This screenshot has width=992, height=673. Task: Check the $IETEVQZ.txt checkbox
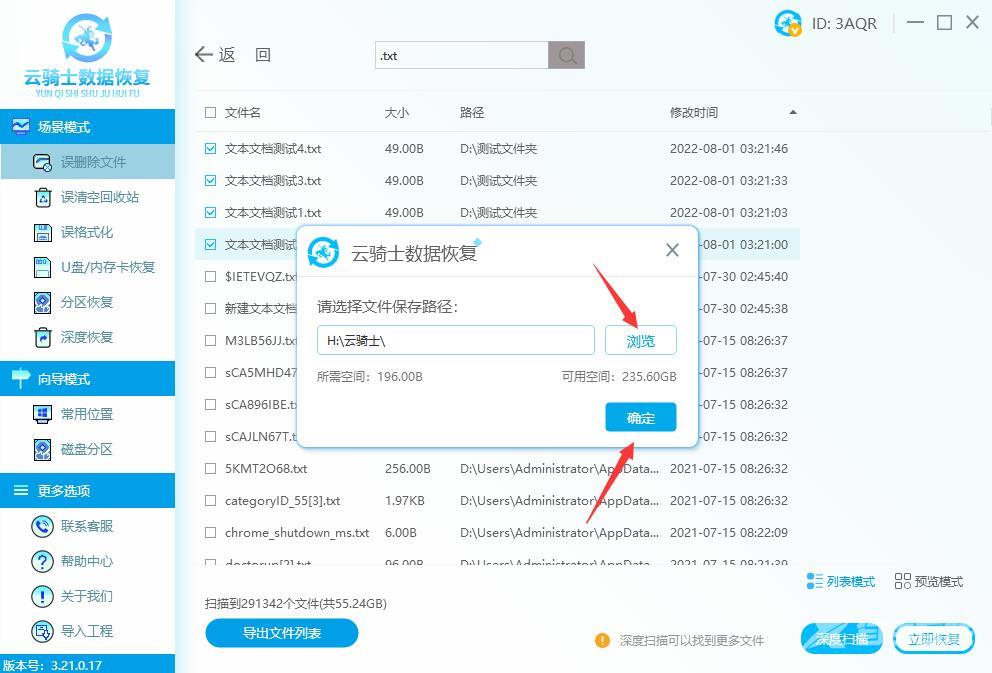pos(211,276)
